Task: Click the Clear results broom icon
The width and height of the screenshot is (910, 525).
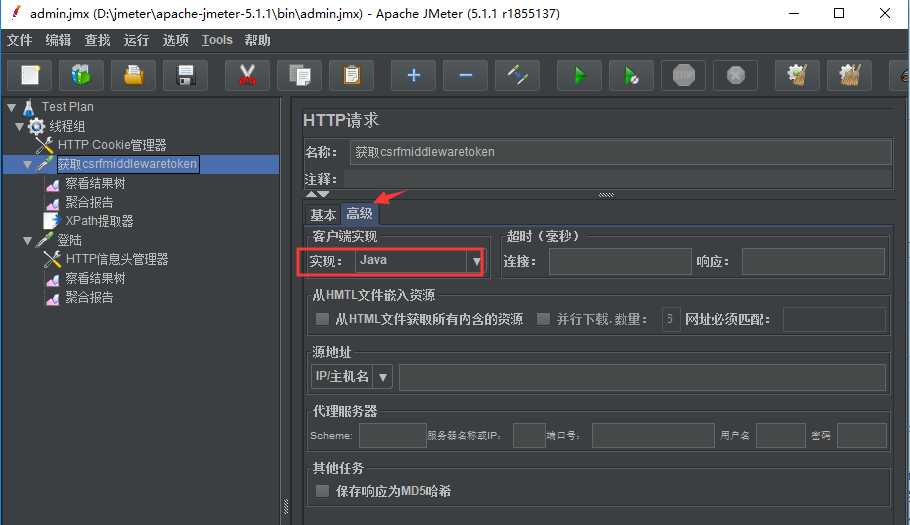Action: [797, 75]
